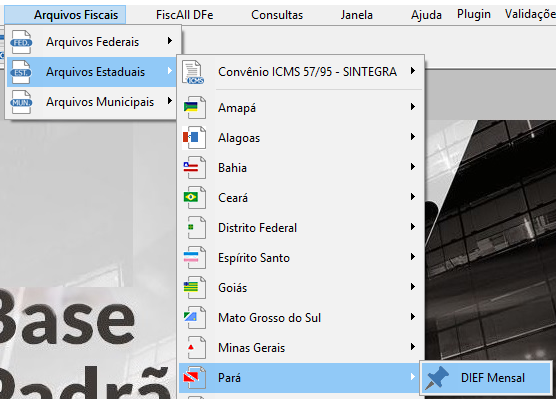The width and height of the screenshot is (556, 399).
Task: Expand the Goiás submenu arrow
Action: coord(413,286)
